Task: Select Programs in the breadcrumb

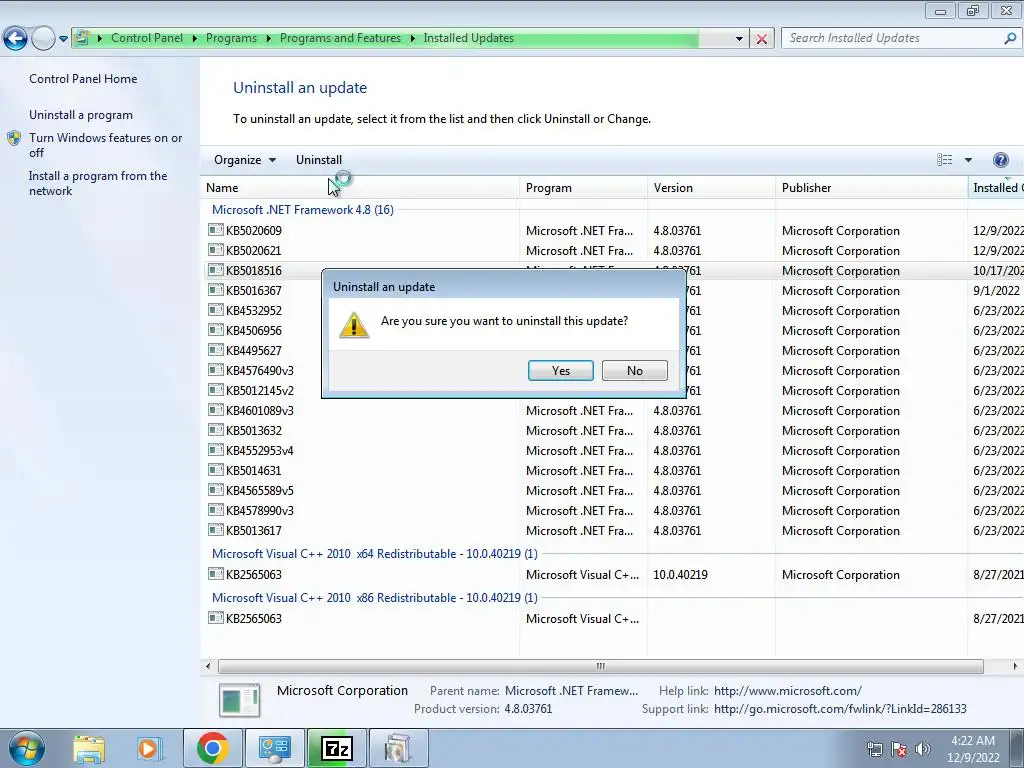Action: 231,38
